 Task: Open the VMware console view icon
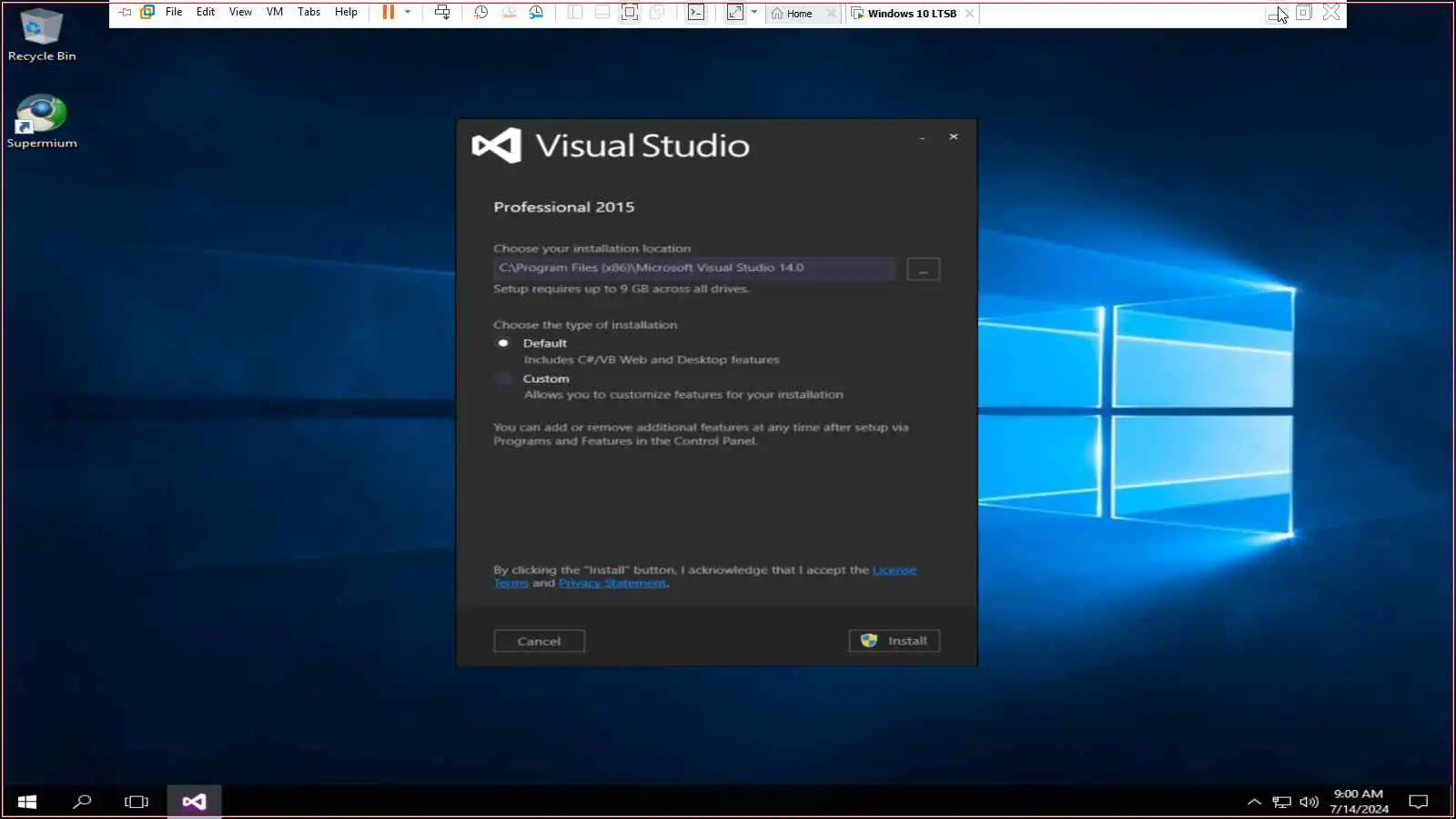point(696,13)
